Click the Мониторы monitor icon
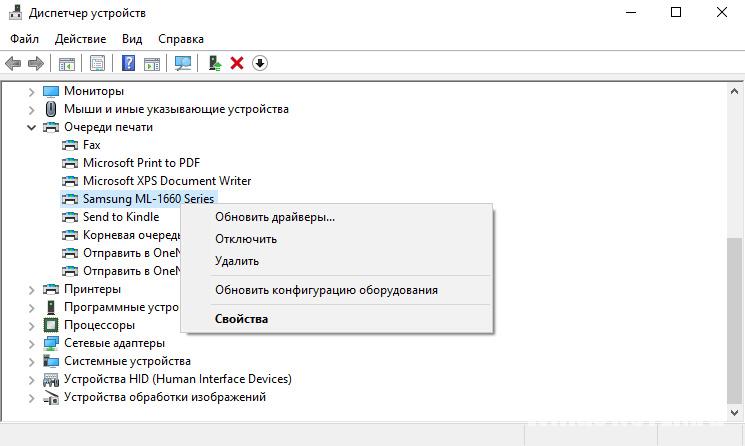The height and width of the screenshot is (446, 745). point(51,91)
